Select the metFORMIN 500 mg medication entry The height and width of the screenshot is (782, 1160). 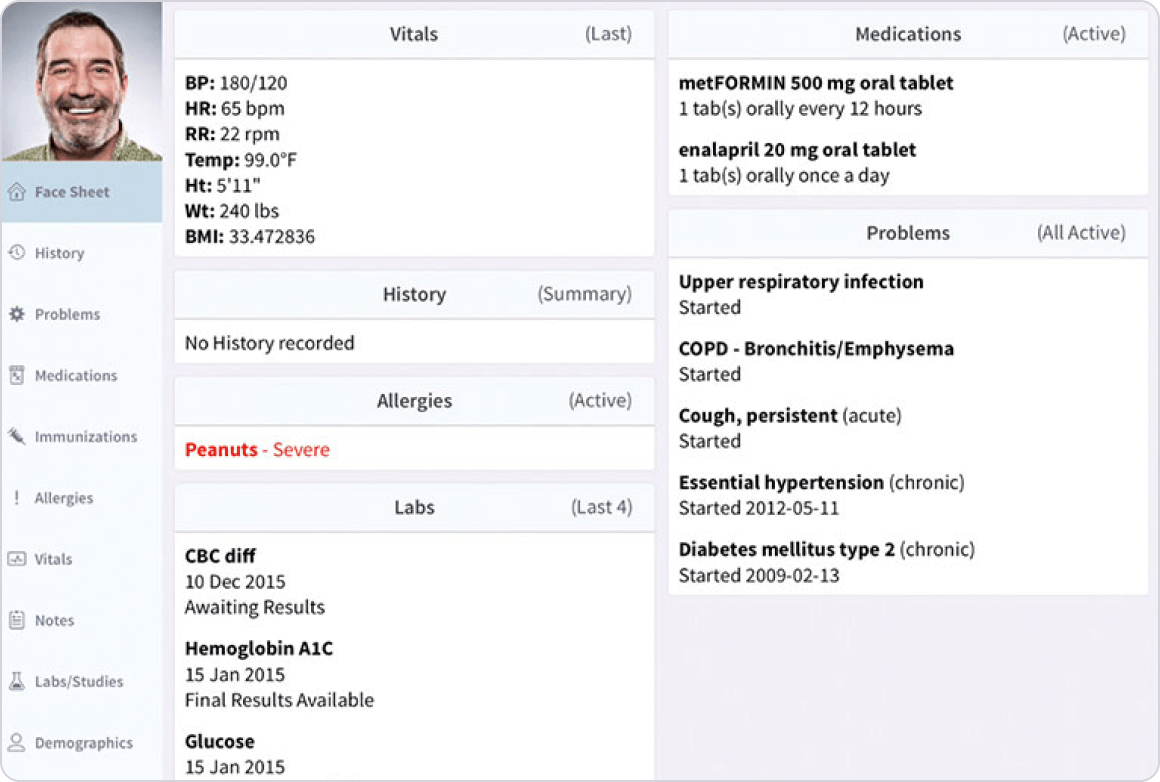coord(816,84)
